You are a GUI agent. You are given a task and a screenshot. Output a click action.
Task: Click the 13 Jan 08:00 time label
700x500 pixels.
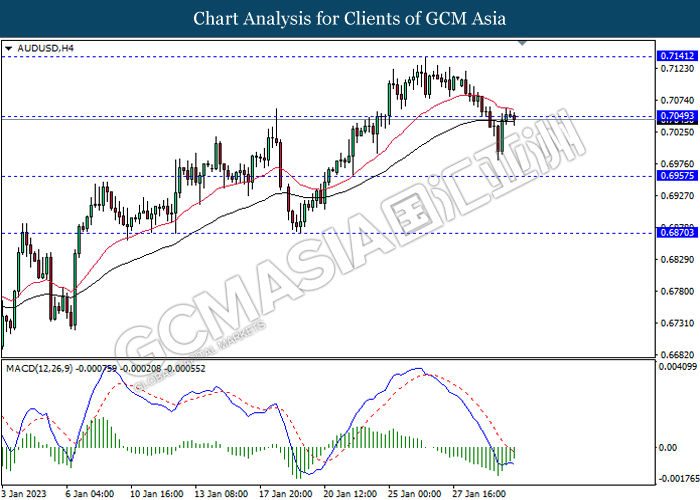coord(221,494)
